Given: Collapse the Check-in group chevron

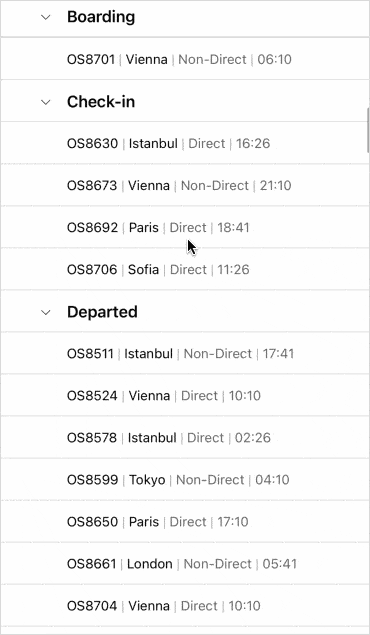Looking at the screenshot, I should coord(46,102).
